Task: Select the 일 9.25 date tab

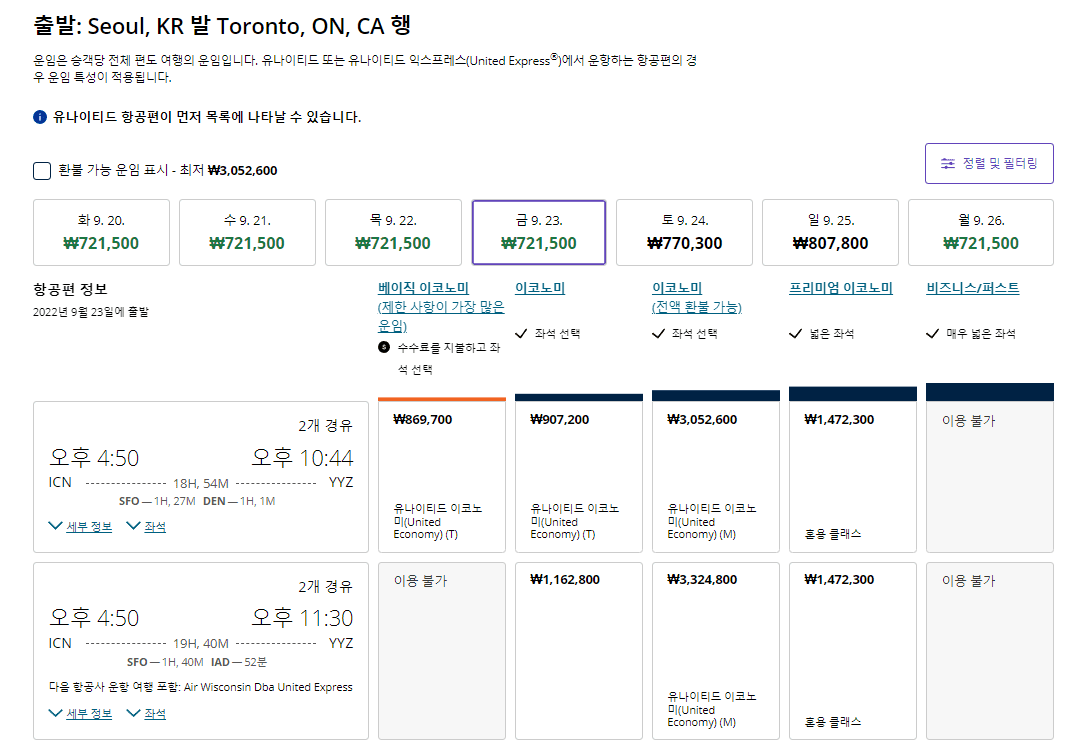Action: click(x=831, y=232)
